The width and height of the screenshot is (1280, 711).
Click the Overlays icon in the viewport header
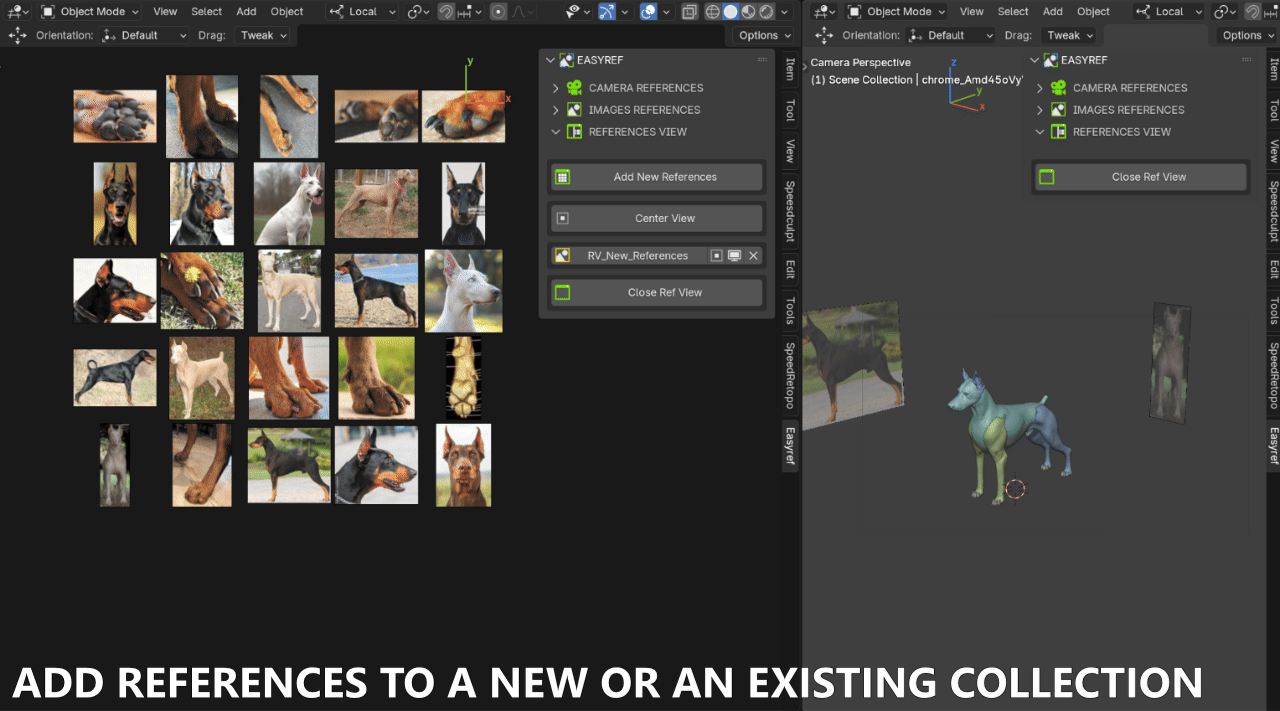point(647,11)
